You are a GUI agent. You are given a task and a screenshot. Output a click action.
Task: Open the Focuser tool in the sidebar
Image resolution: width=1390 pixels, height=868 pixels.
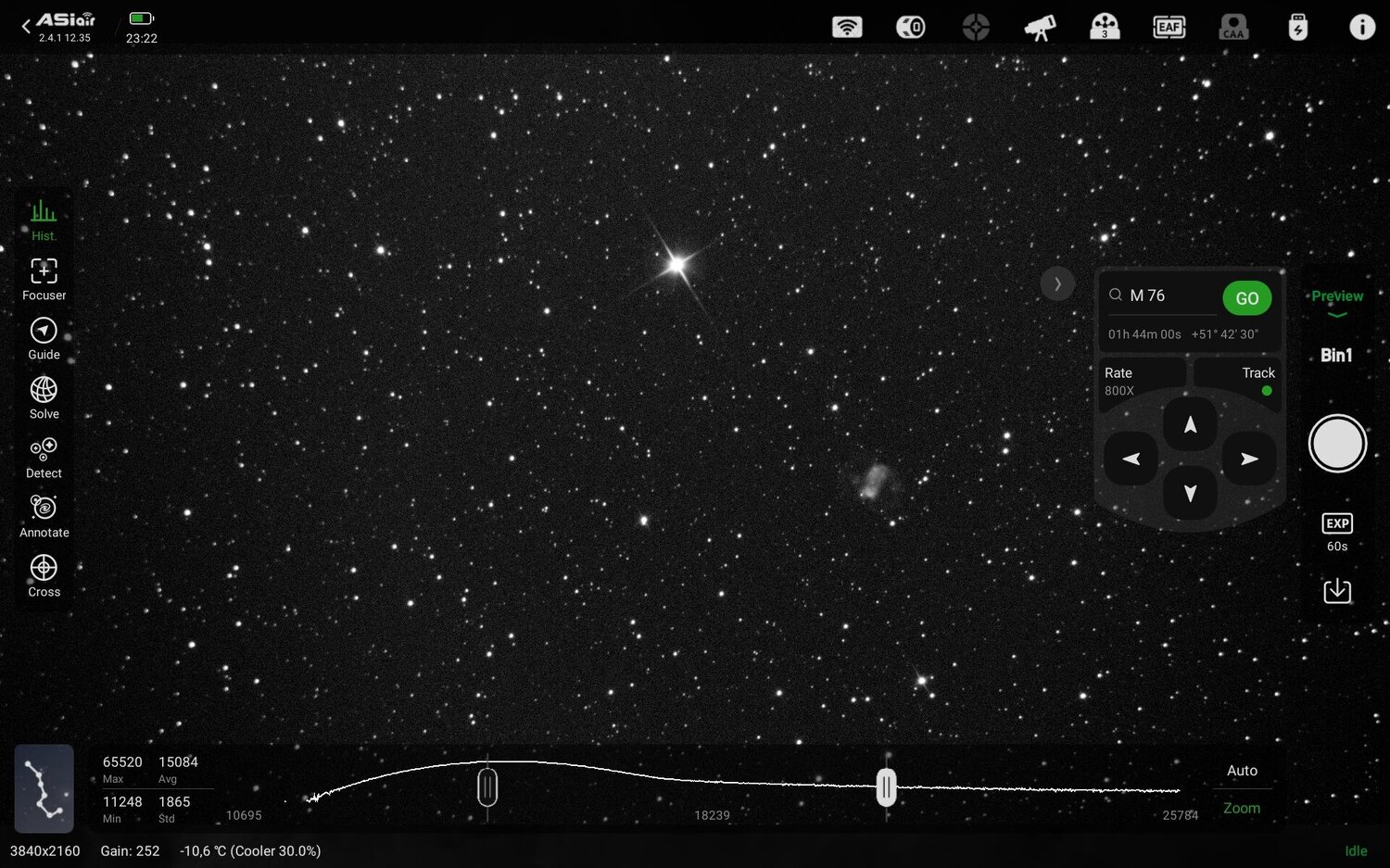click(44, 278)
